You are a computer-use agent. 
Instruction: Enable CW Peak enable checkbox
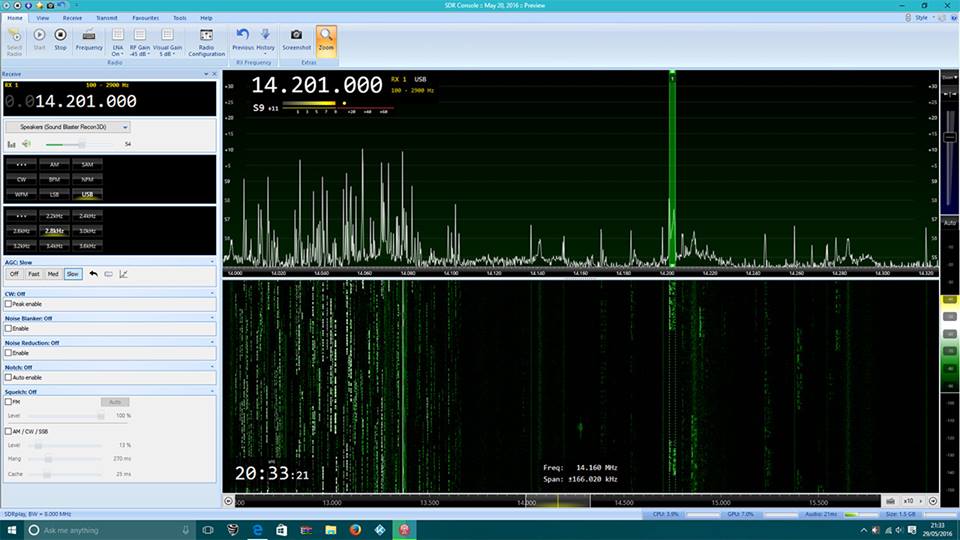(9, 303)
